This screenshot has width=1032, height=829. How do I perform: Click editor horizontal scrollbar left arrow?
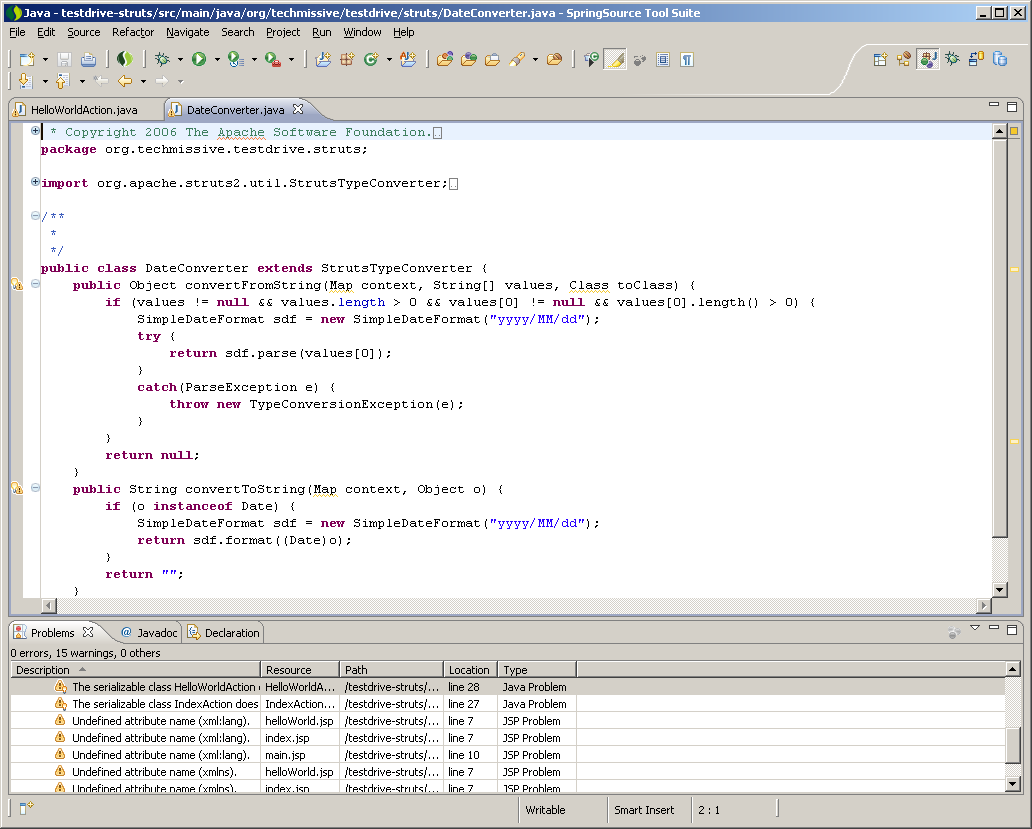[49, 605]
